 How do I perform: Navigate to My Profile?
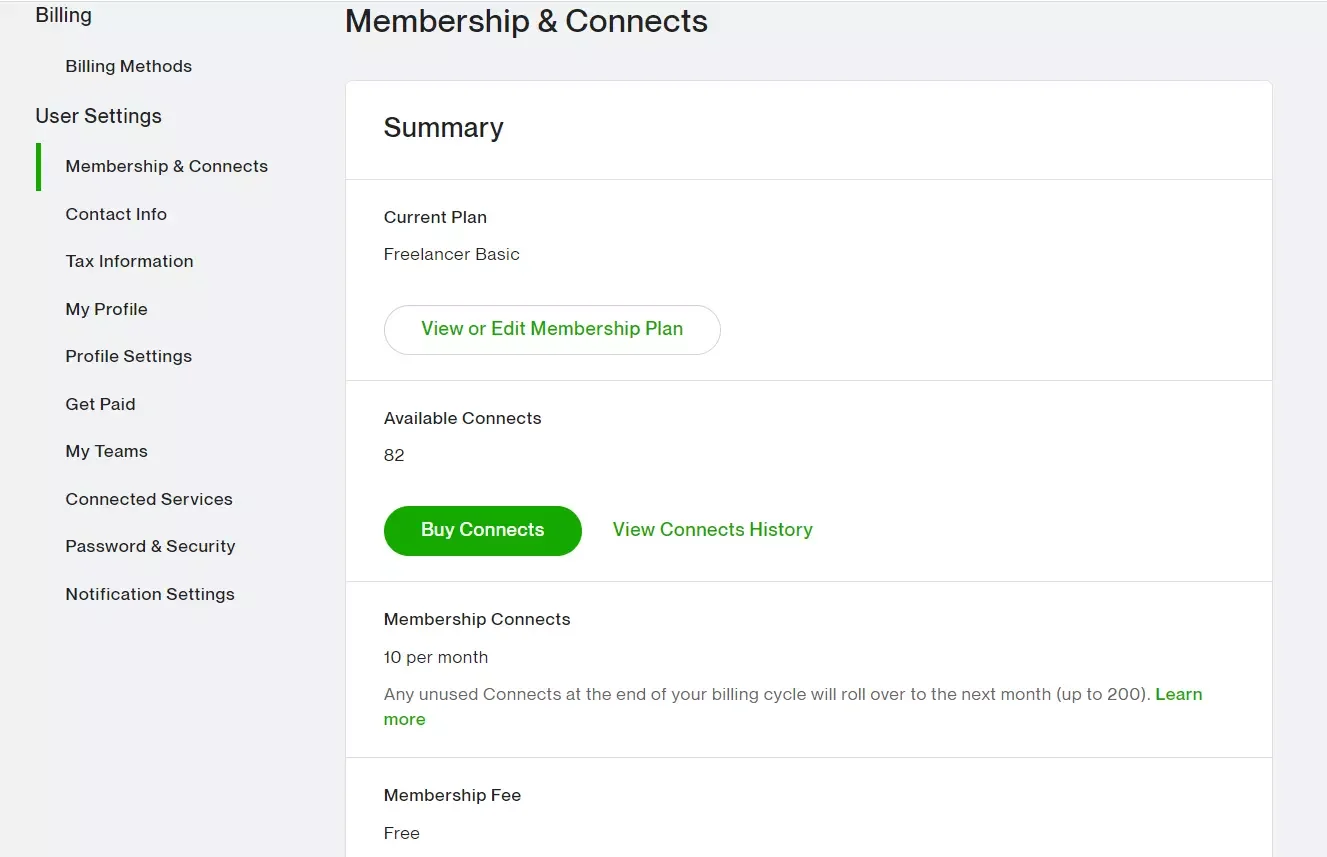click(106, 309)
